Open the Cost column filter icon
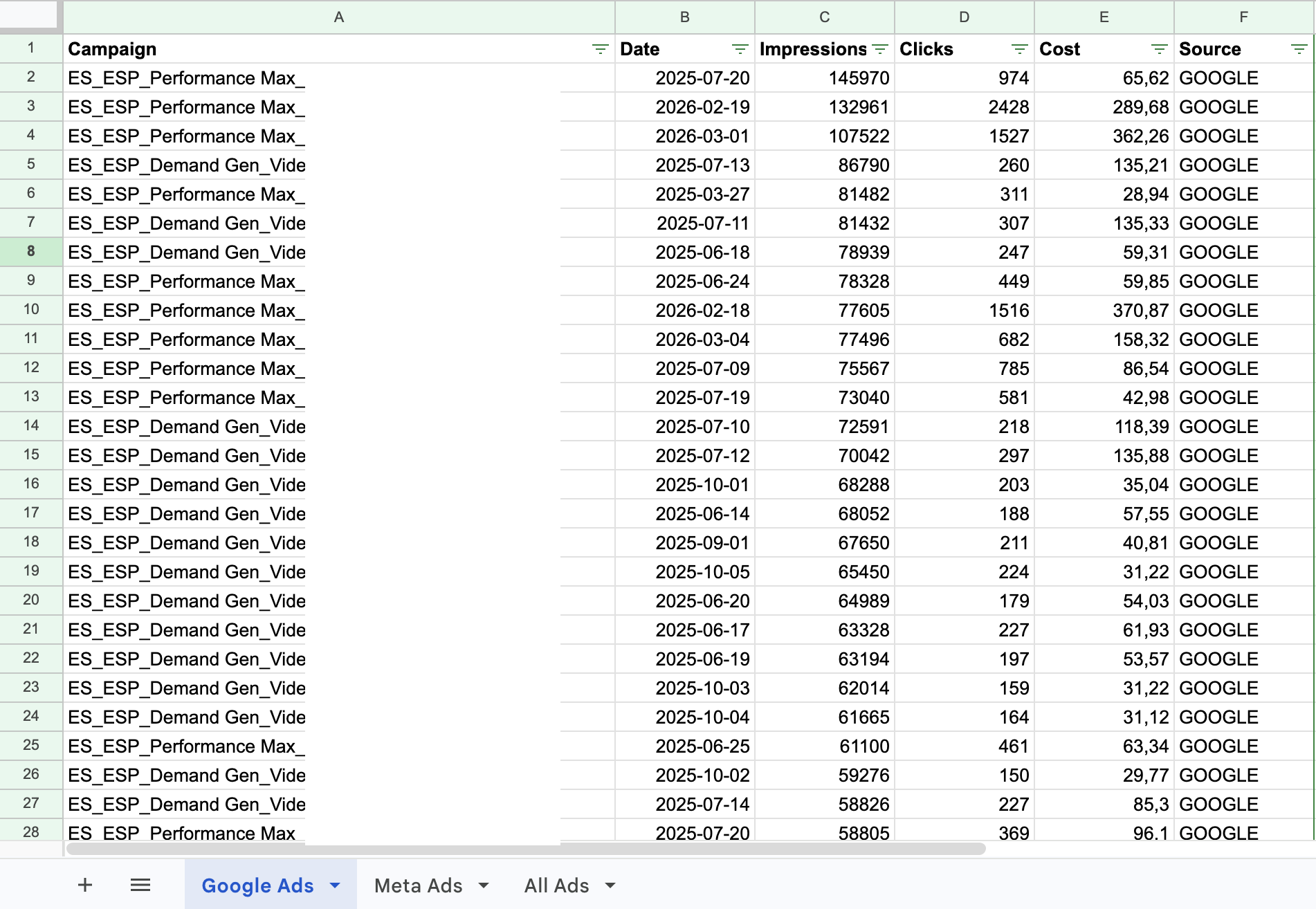This screenshot has width=1316, height=909. pos(1160,49)
